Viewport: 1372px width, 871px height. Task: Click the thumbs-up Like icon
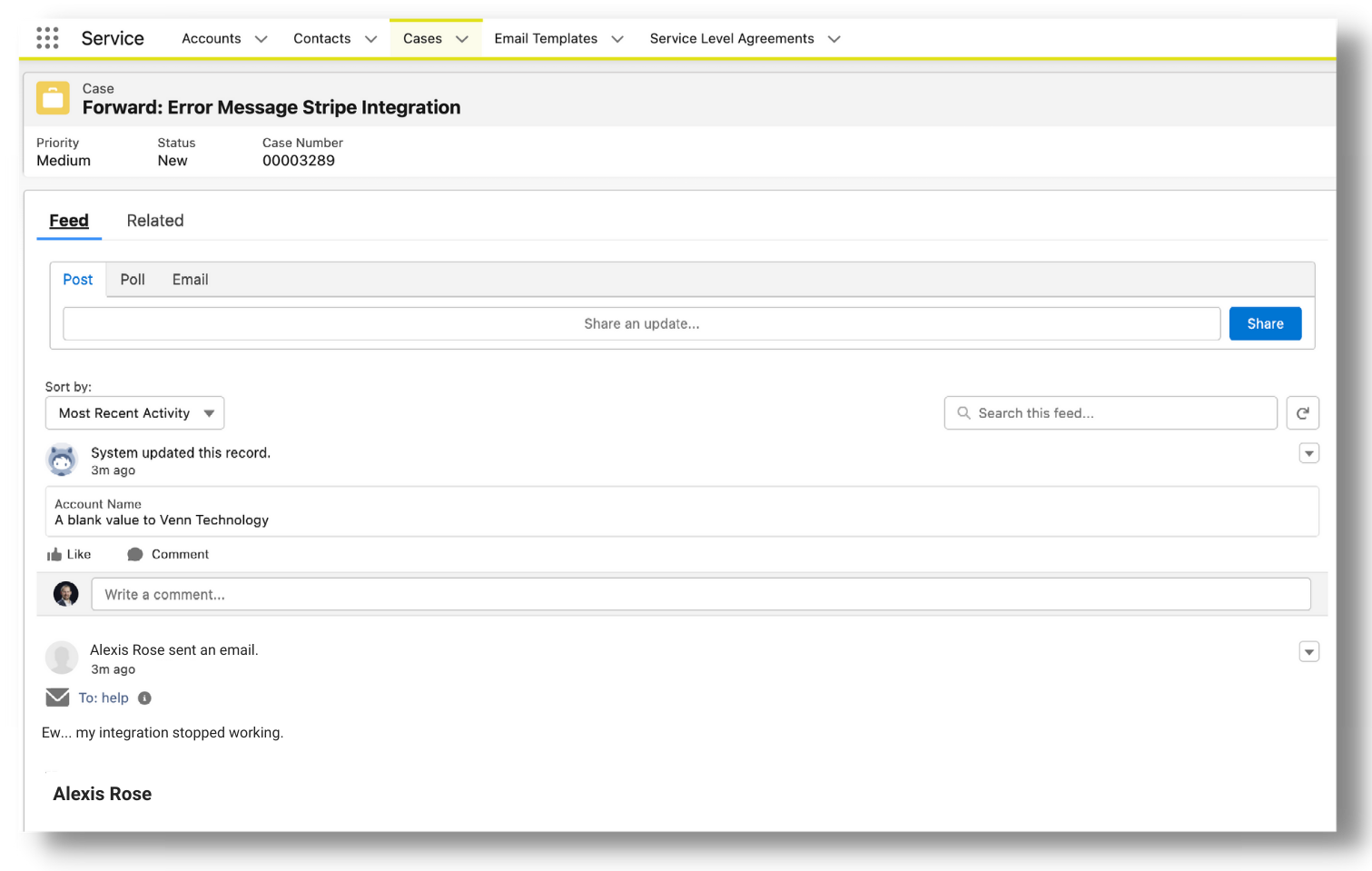point(56,554)
